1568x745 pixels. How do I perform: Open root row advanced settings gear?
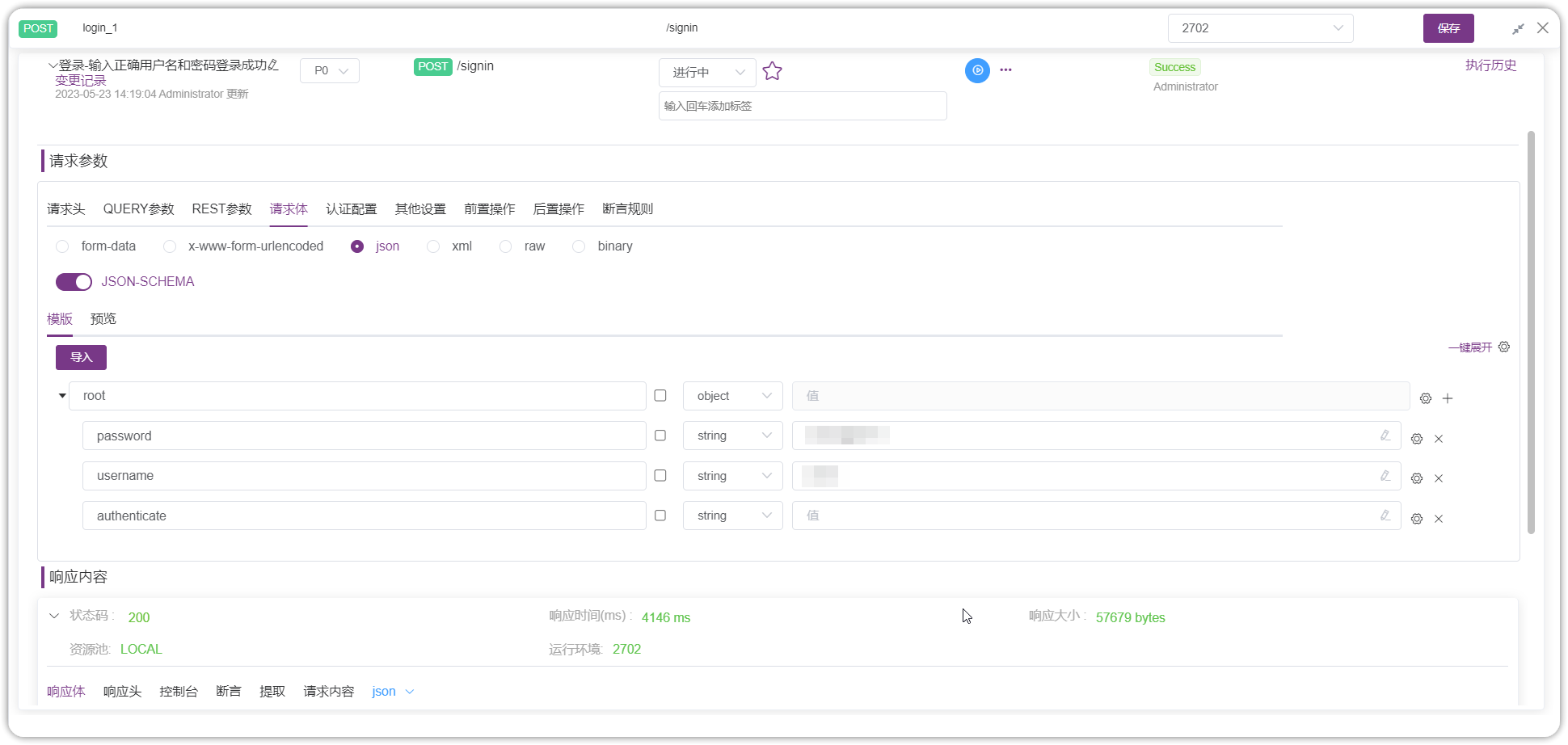1426,398
